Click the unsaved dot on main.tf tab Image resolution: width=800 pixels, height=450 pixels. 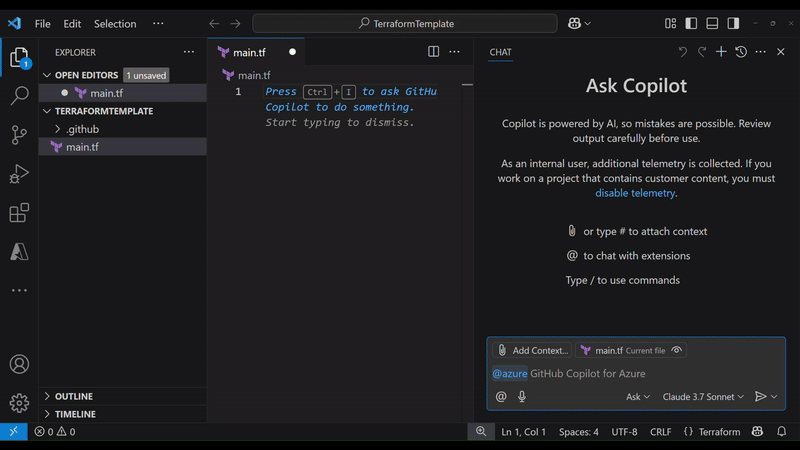[x=292, y=52]
